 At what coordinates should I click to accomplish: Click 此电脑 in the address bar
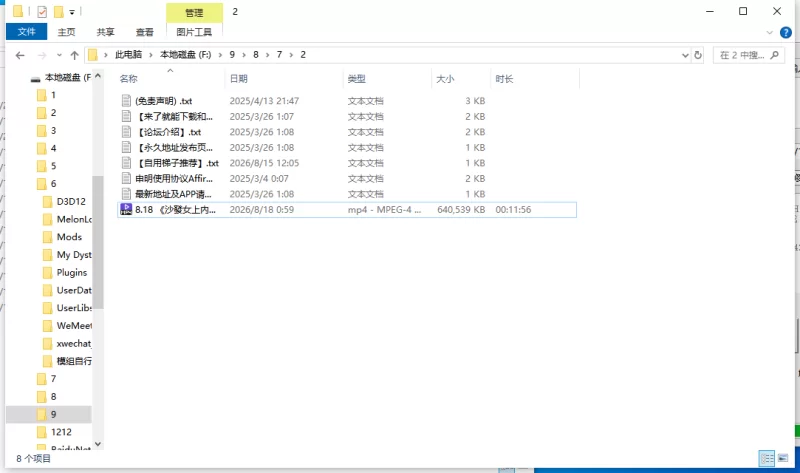128,55
